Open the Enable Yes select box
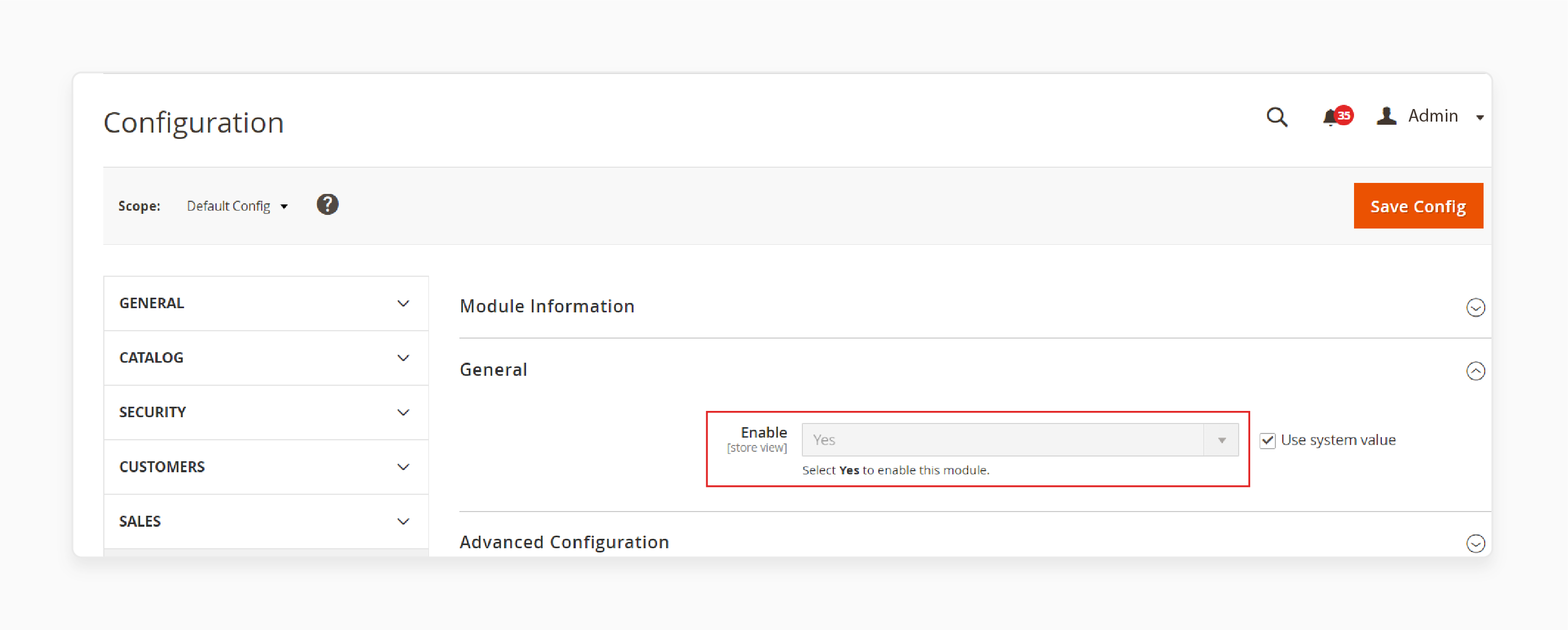Viewport: 1568px width, 630px height. click(x=1019, y=440)
